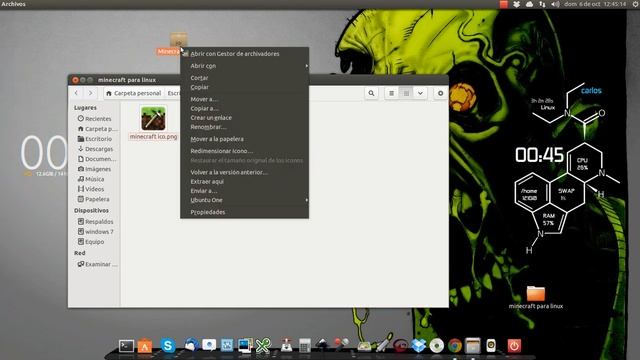640x360 pixels.
Task: Click the red power button in dock
Action: tap(514, 346)
